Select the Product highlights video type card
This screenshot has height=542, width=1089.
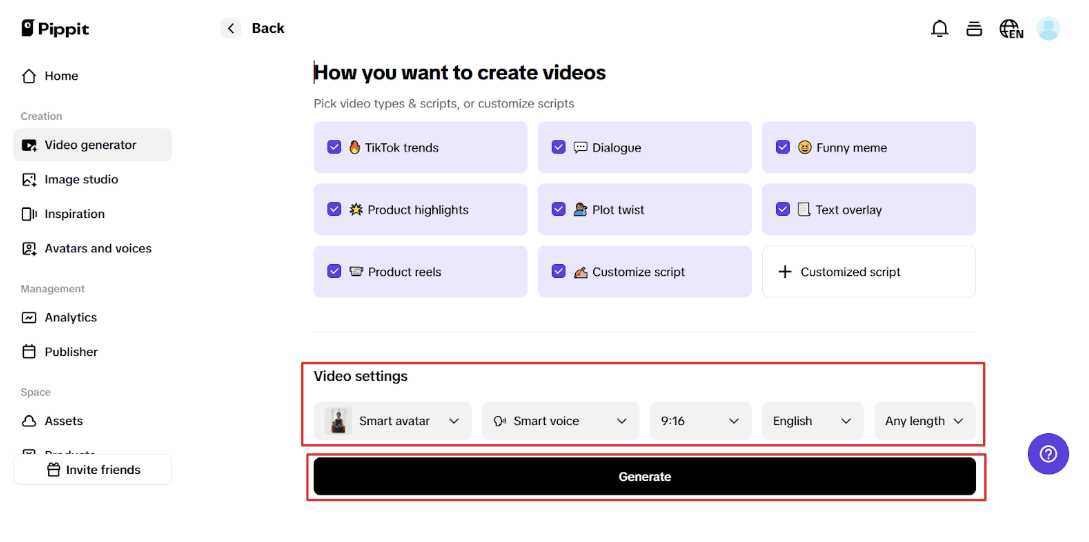point(420,210)
